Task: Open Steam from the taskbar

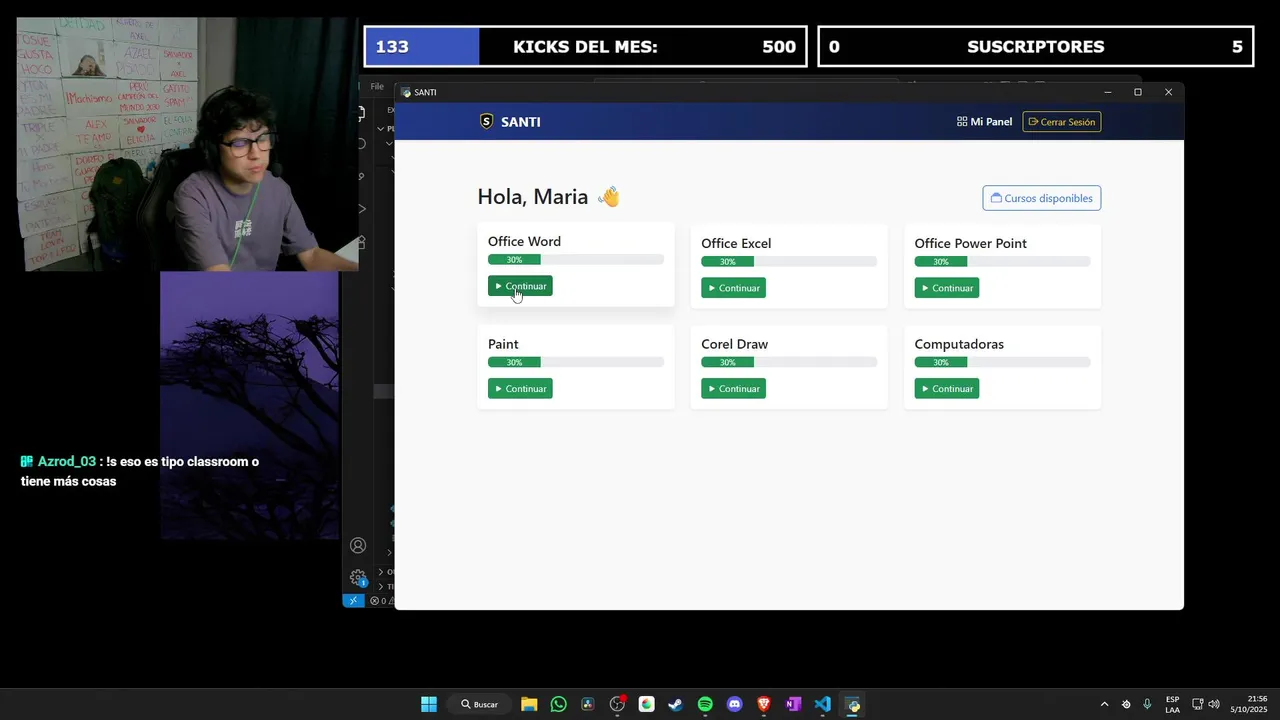Action: 676,704
